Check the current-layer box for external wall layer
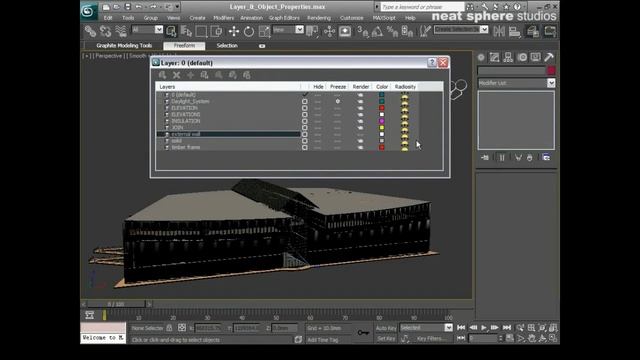This screenshot has width=640, height=360. pos(304,134)
